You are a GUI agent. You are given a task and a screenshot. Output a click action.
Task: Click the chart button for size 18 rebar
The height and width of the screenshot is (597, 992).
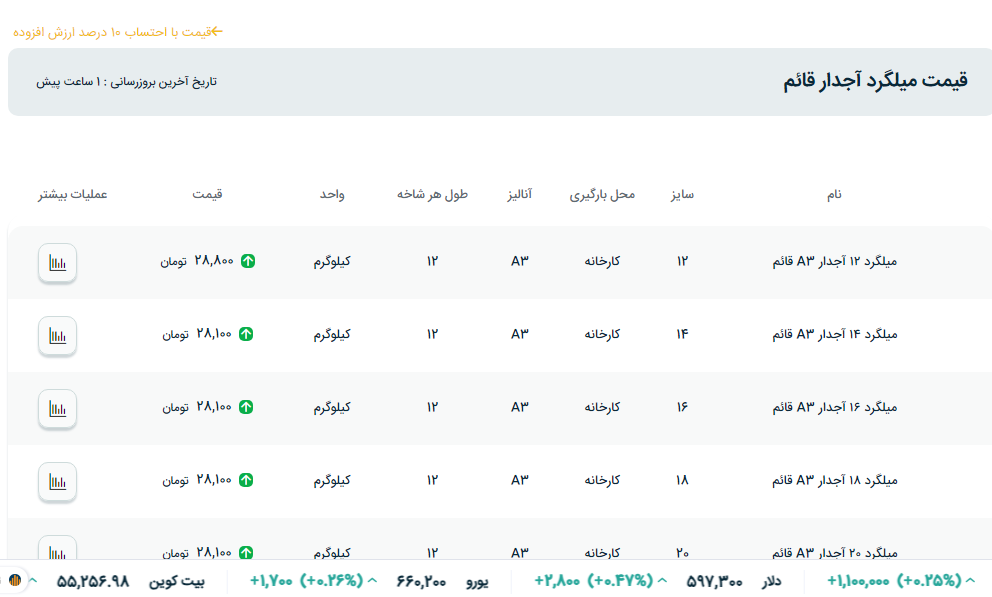pyautogui.click(x=57, y=481)
